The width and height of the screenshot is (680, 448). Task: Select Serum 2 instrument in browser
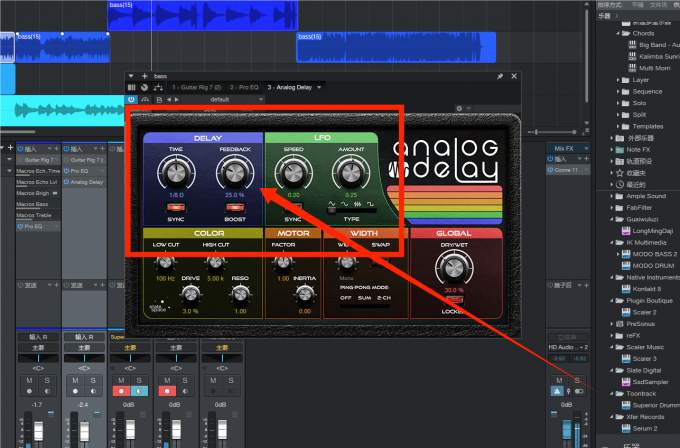pos(640,428)
